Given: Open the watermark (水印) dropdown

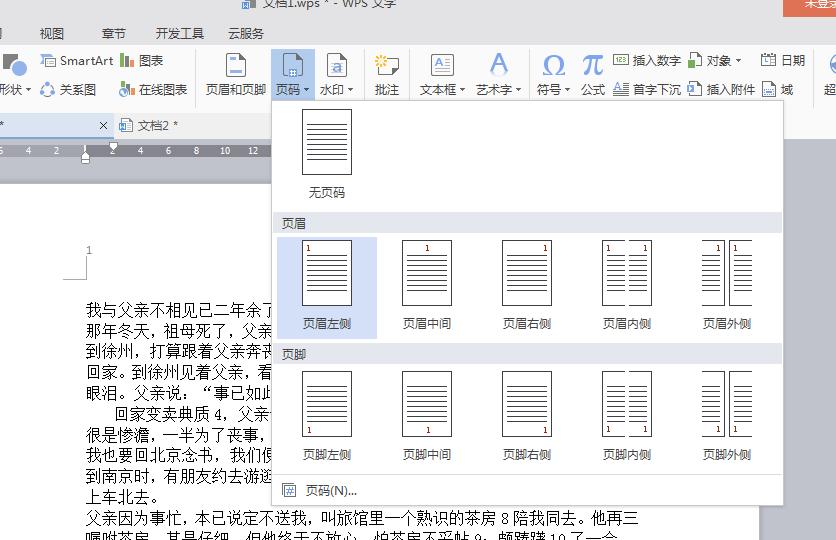Looking at the screenshot, I should (x=336, y=75).
